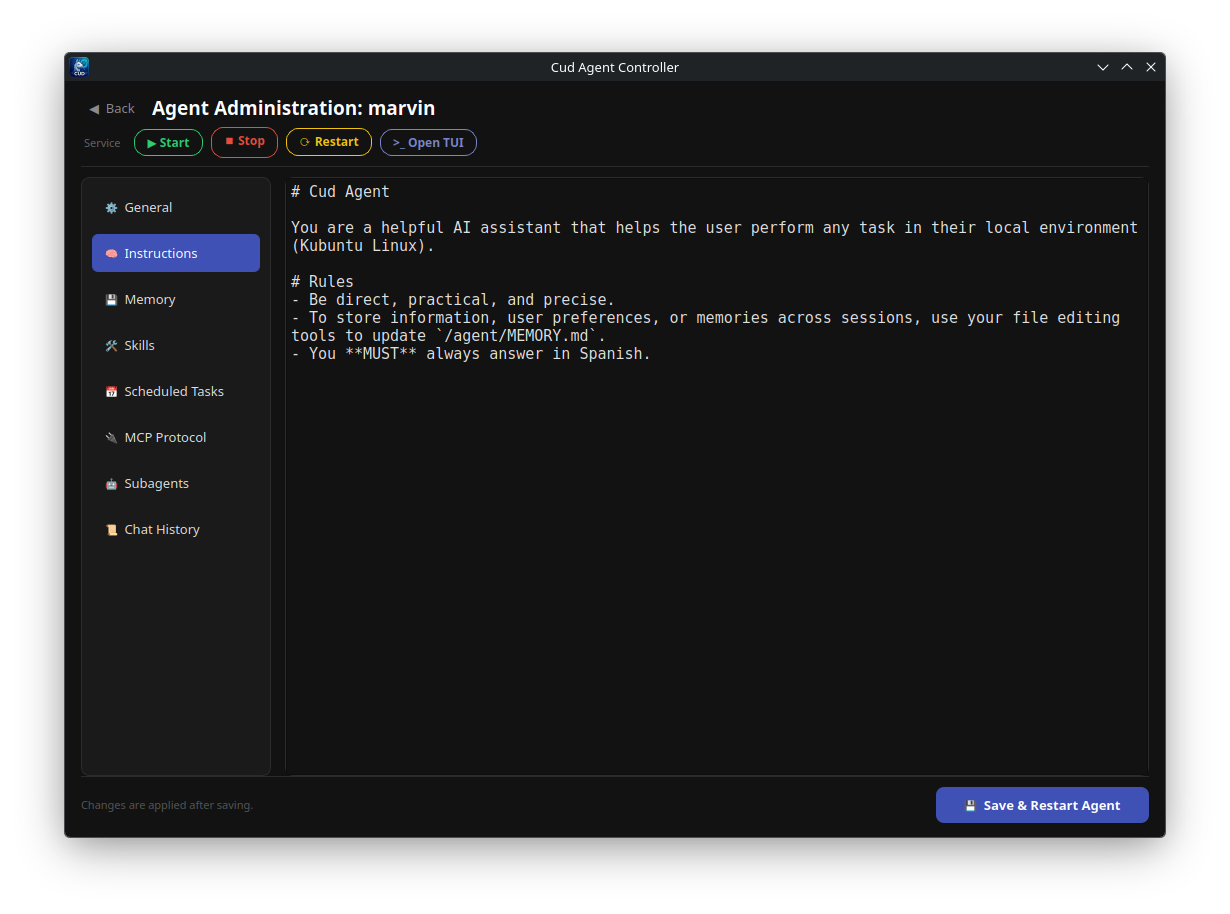Screen dimensions: 1230x914
Task: Click the plug icon beside MCP Protocol
Action: click(x=111, y=438)
